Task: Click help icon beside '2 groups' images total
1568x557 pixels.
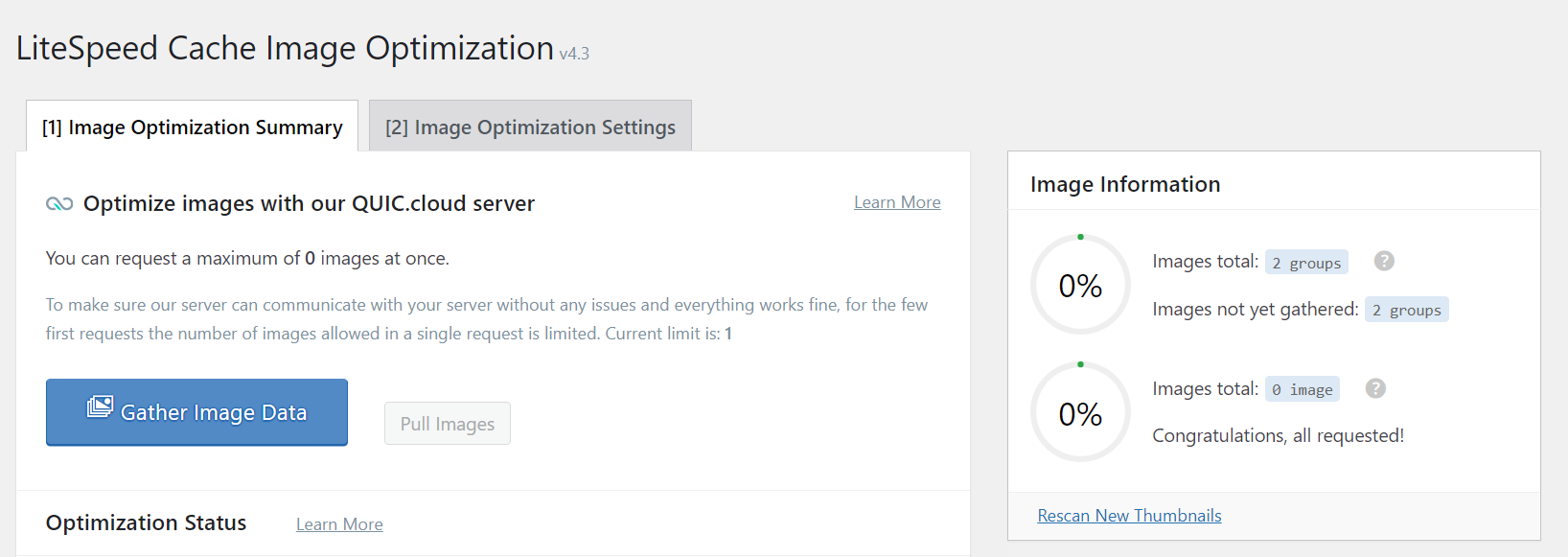Action: pyautogui.click(x=1384, y=261)
